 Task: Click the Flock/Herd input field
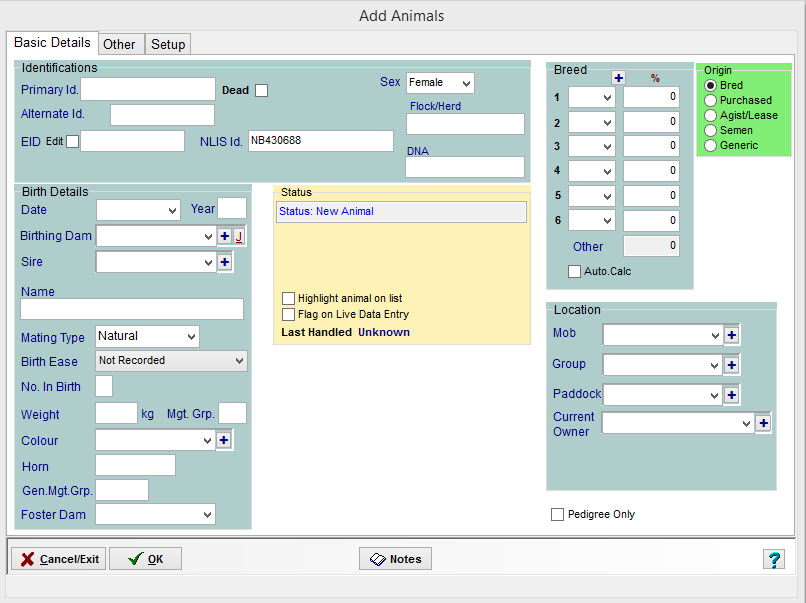coord(465,124)
